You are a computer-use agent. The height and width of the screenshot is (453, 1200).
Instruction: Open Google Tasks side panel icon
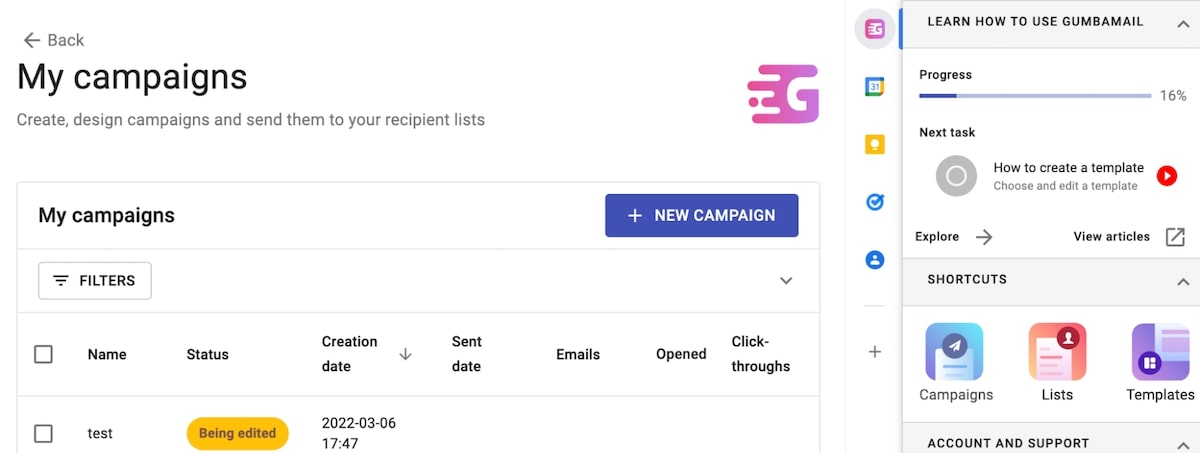point(874,202)
